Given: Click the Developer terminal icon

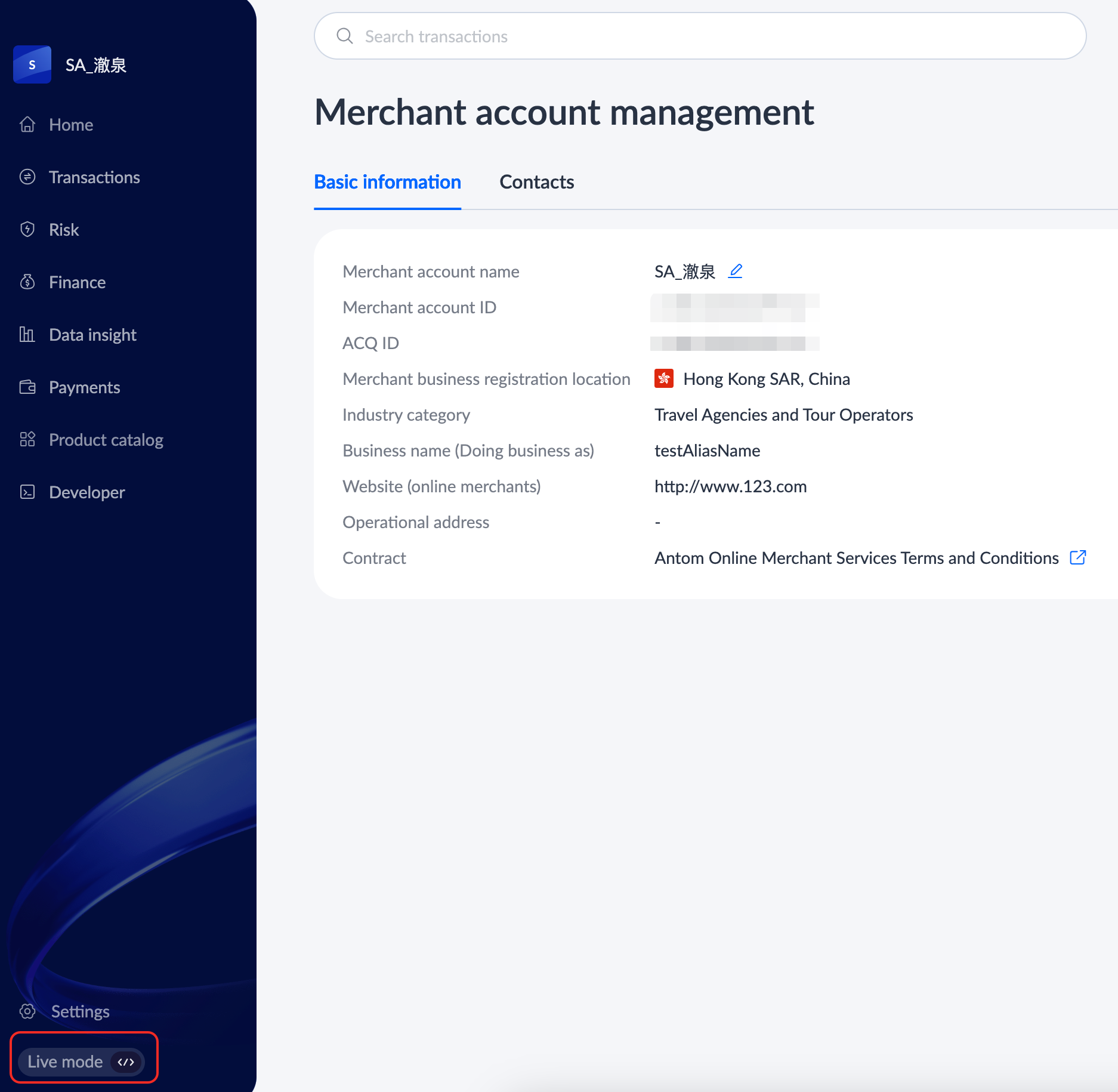Looking at the screenshot, I should [27, 492].
